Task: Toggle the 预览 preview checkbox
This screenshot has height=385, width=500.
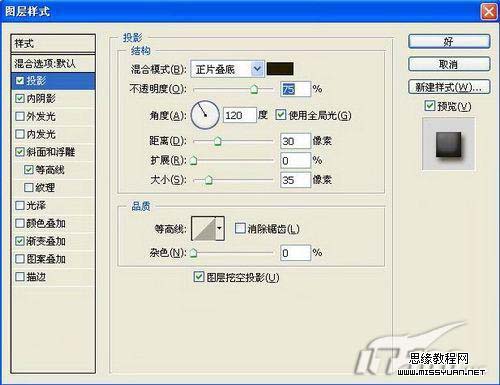Action: (430, 106)
